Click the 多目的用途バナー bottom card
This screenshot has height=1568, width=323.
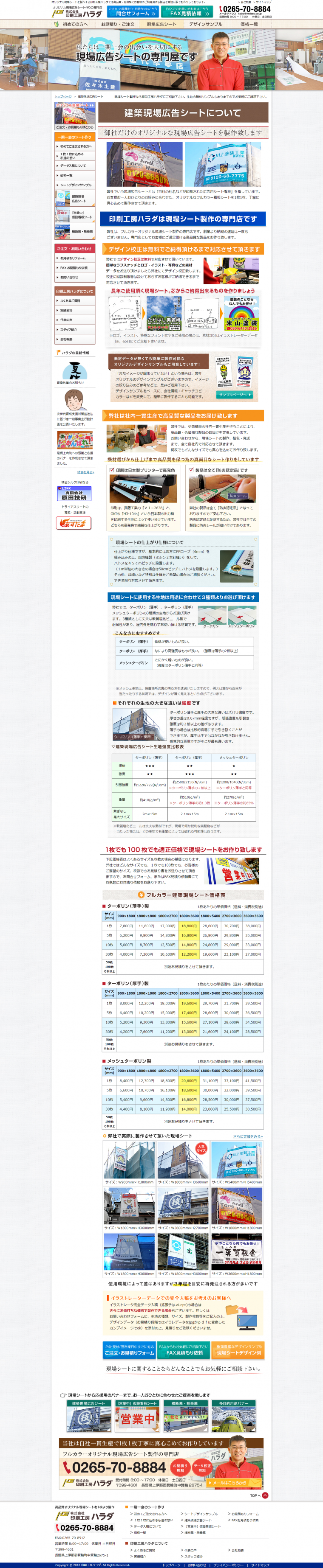coord(233,1416)
